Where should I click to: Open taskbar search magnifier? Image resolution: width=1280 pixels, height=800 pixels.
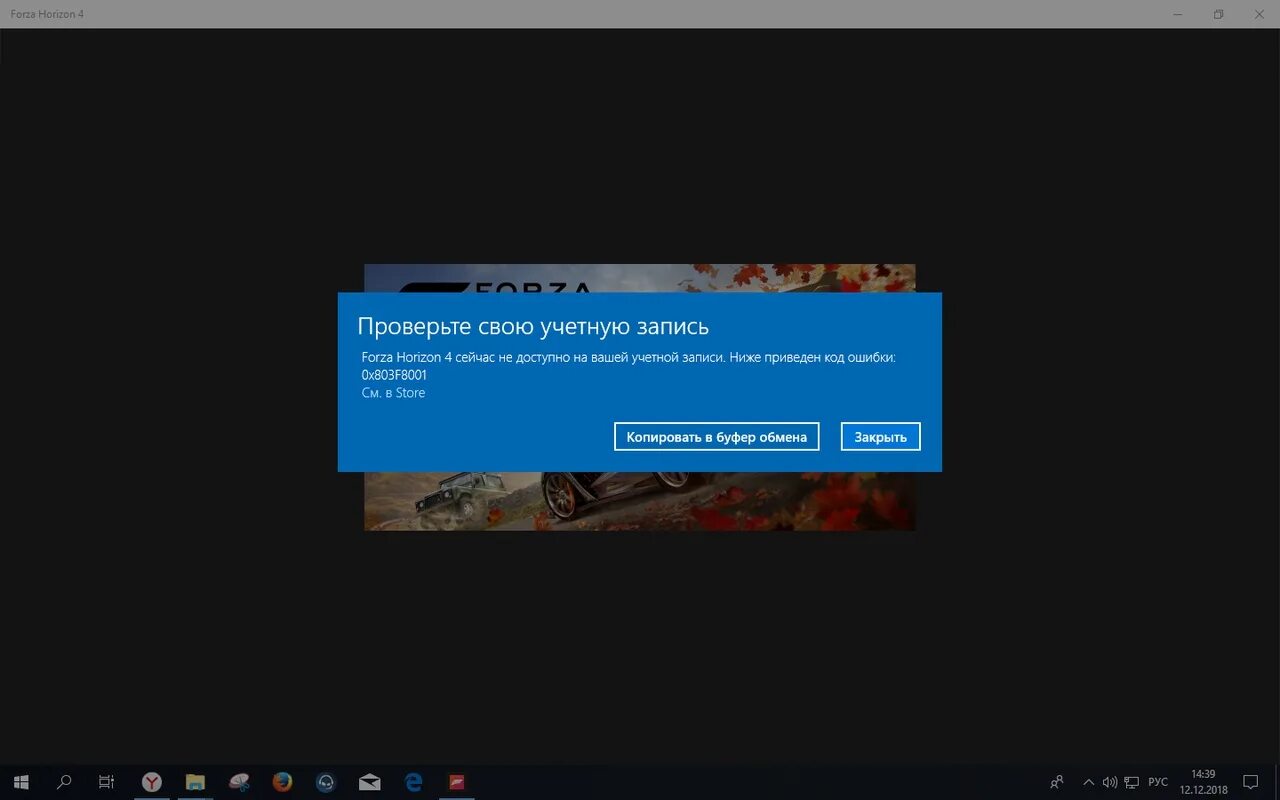(64, 782)
